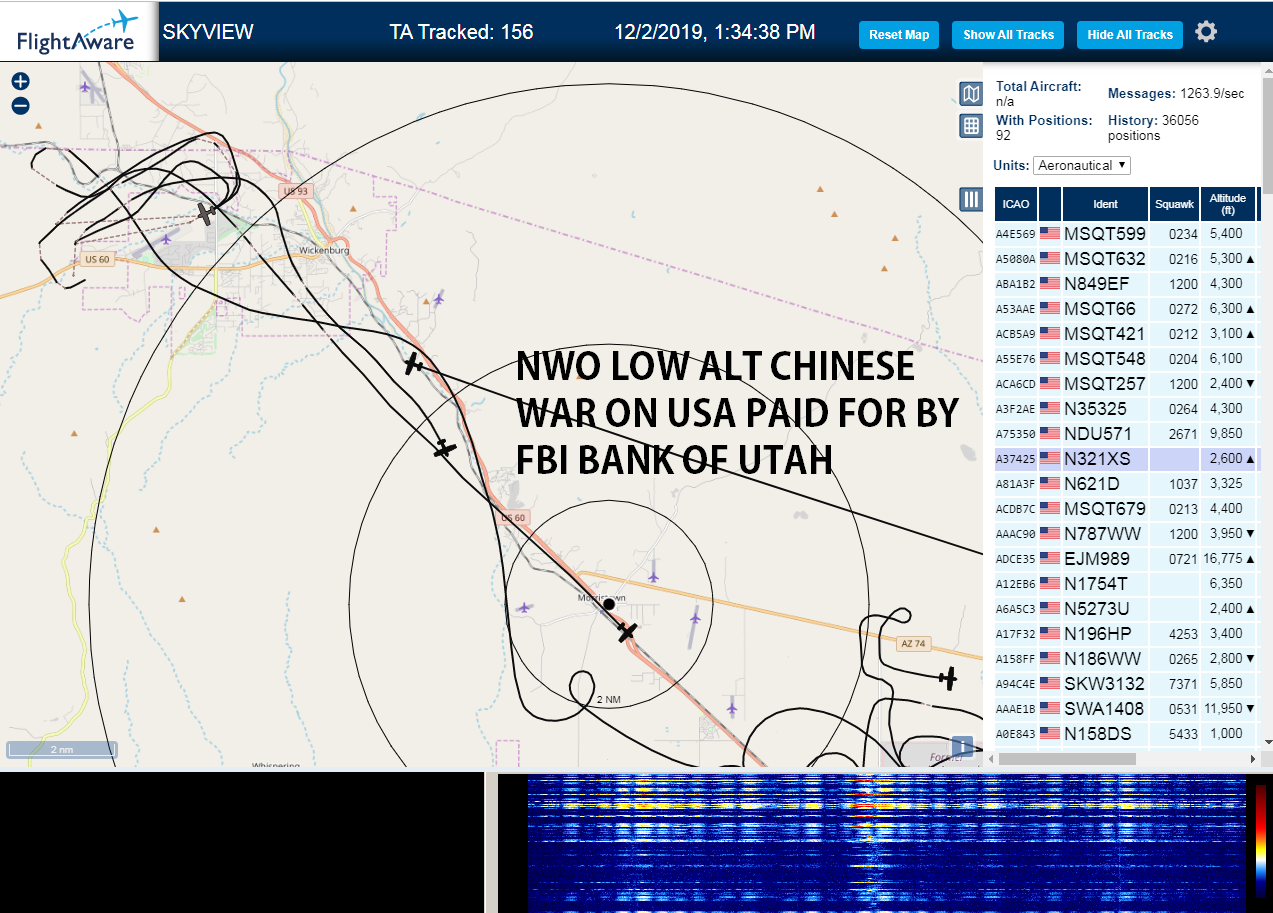
Task: Click Hide All Tracks button
Action: [x=1130, y=35]
